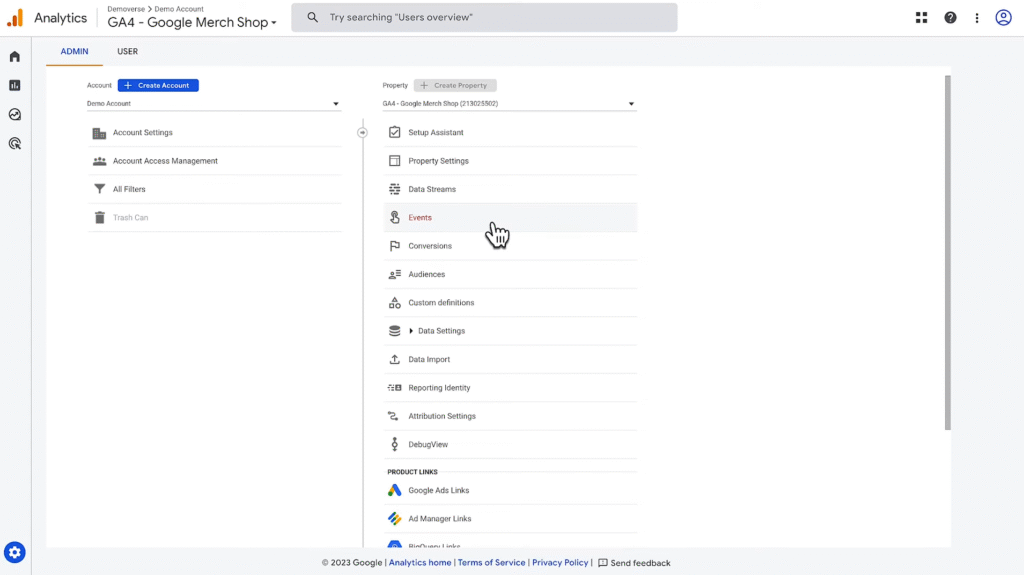Screen dimensions: 1024x575
Task: Expand the Data Settings triangle
Action: [411, 331]
